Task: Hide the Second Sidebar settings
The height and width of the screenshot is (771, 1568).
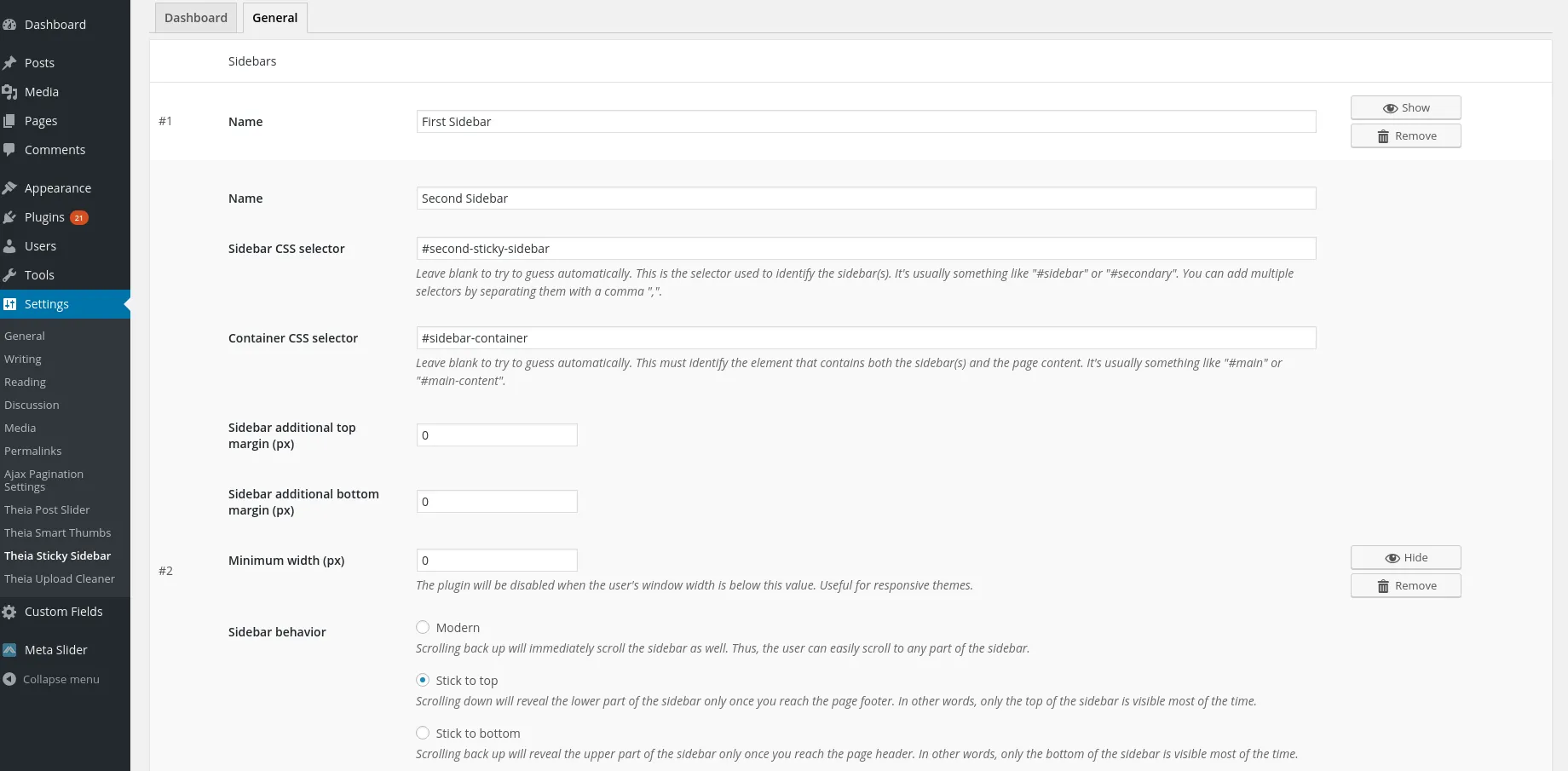Action: 1406,558
